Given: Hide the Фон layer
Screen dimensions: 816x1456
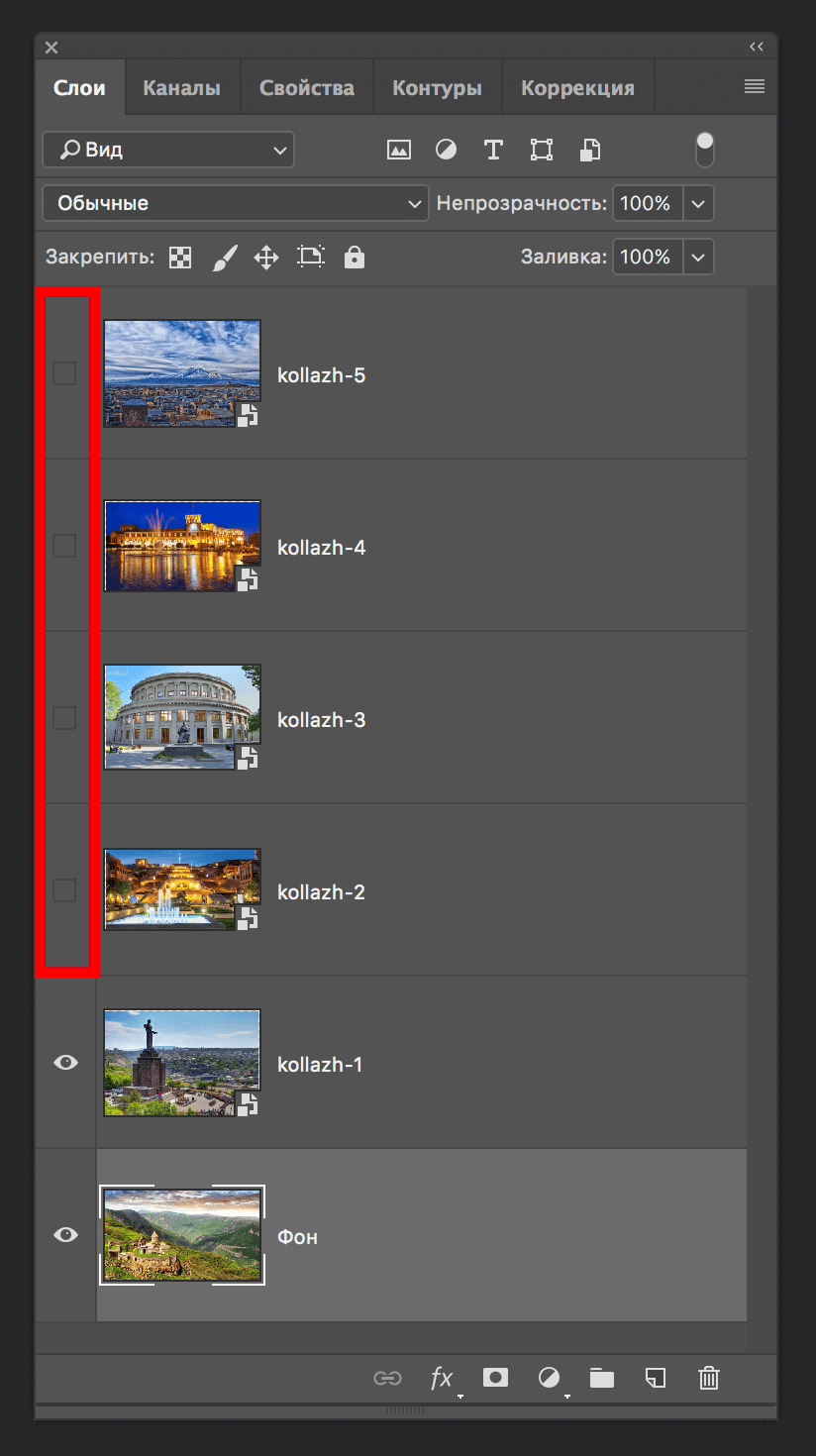Looking at the screenshot, I should (x=65, y=1235).
